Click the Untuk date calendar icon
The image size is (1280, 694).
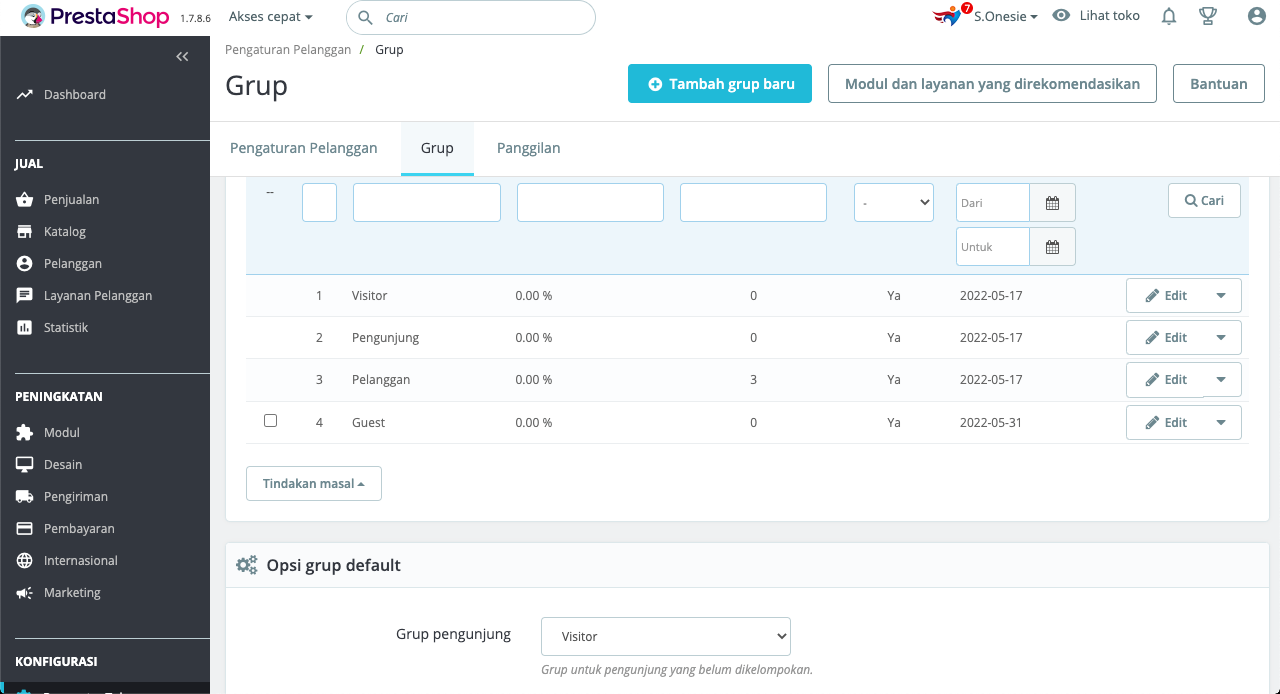(x=1052, y=247)
